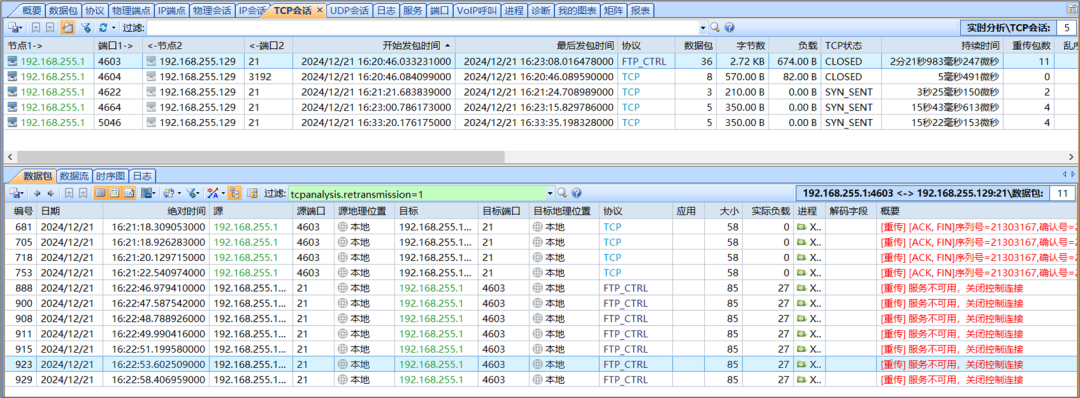1080x398 pixels.
Task: Select packet number 681
Action: point(540,226)
